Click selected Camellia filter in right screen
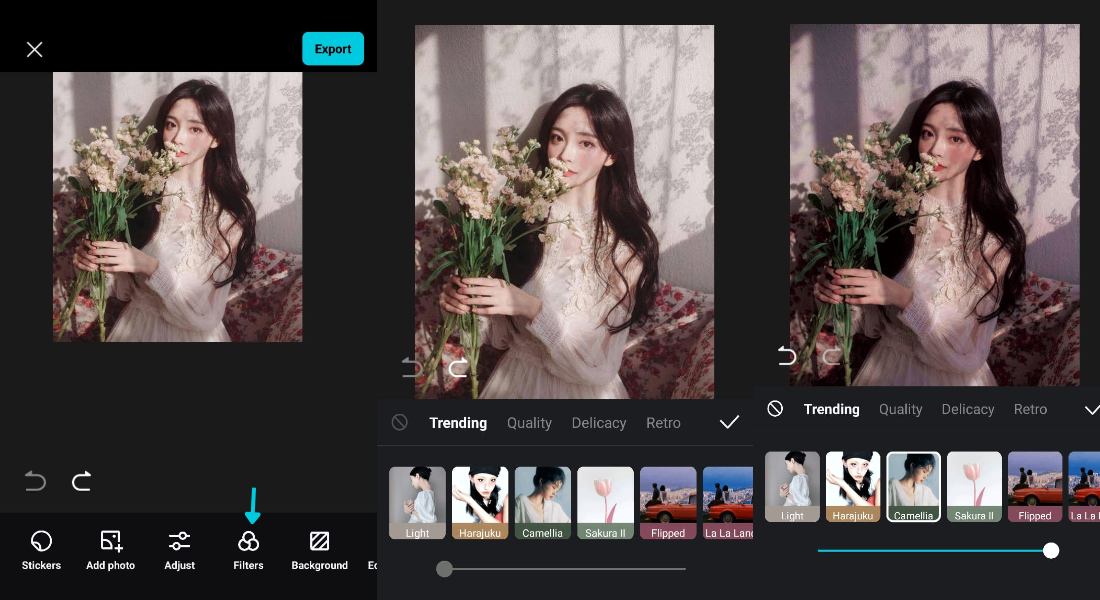This screenshot has width=1100, height=600. tap(913, 486)
